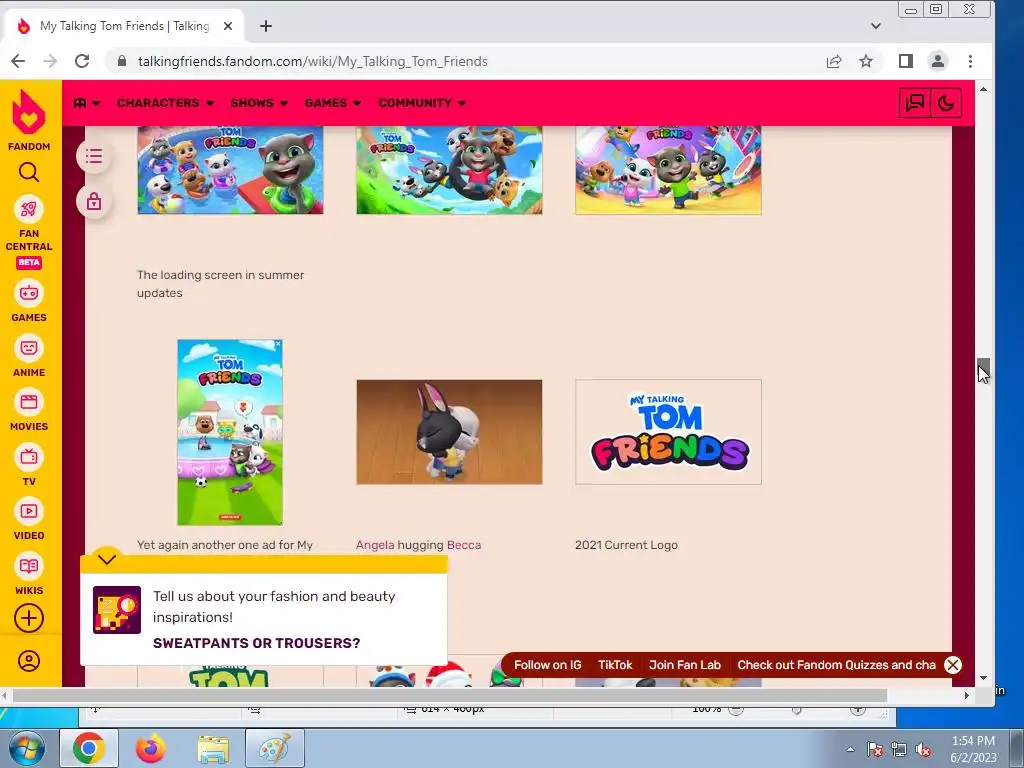Open the tab search dropdown arrow

pyautogui.click(x=876, y=26)
